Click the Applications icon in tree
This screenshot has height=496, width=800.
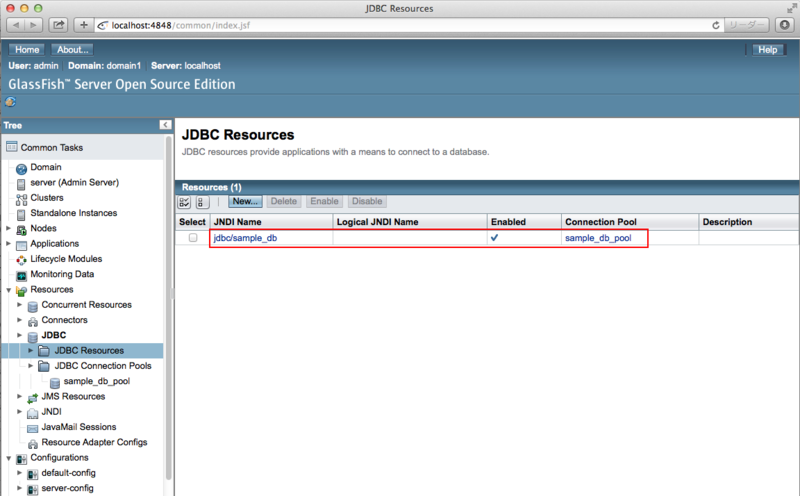[x=21, y=245]
